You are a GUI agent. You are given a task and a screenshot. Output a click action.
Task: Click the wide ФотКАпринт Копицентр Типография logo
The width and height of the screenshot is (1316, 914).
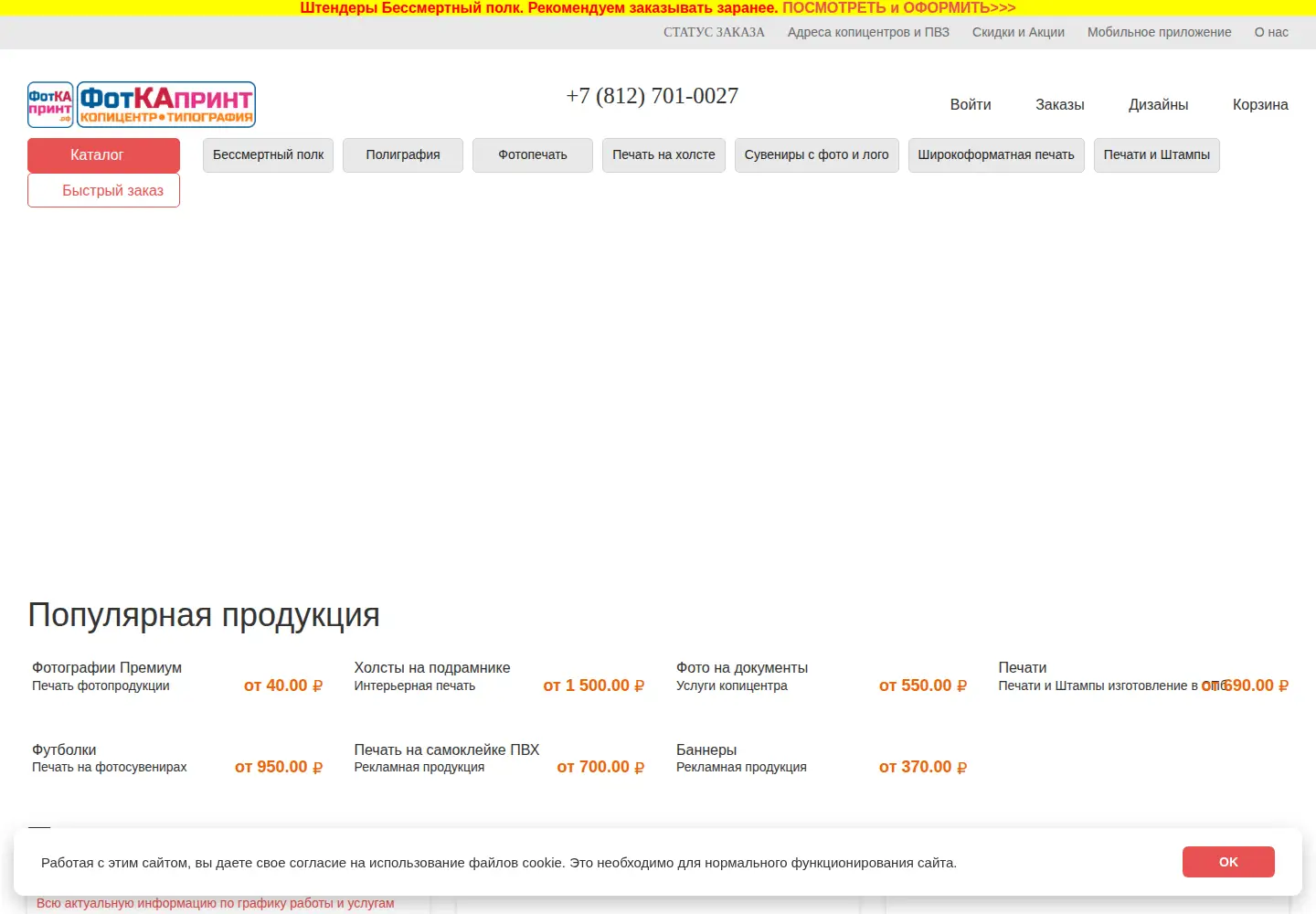point(166,105)
